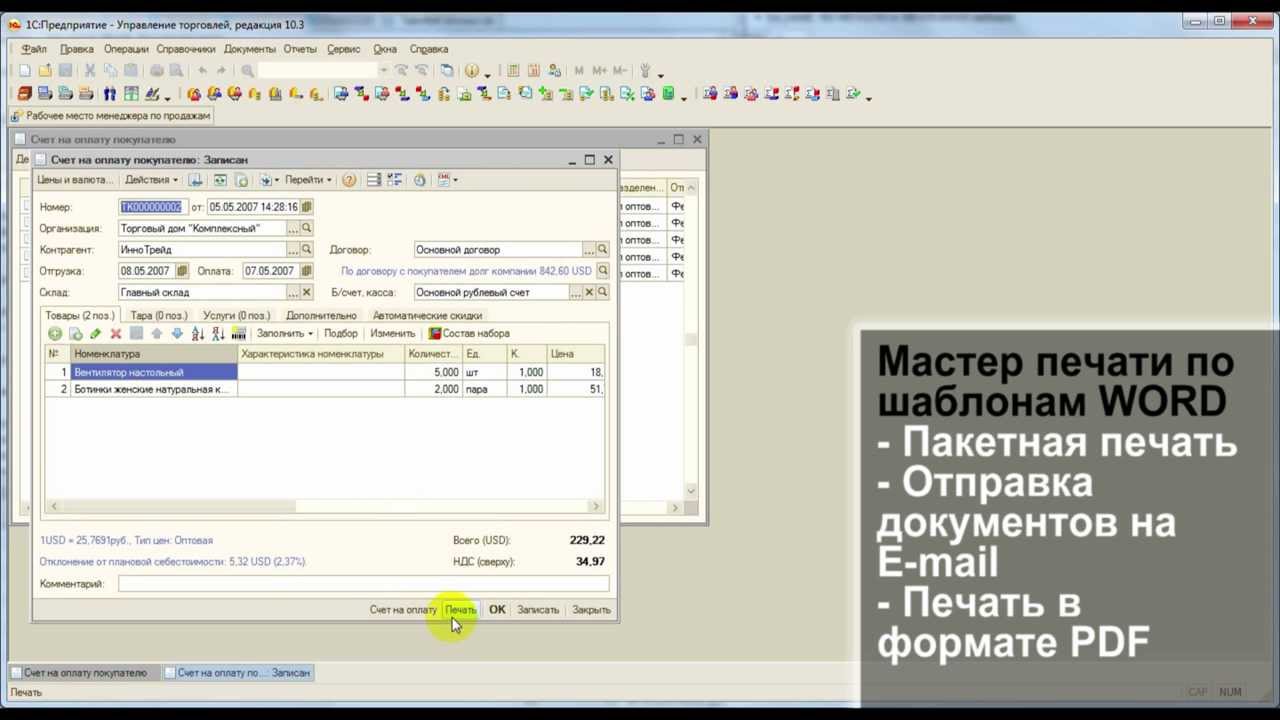Click the Подбор button
The image size is (1280, 720).
click(341, 333)
